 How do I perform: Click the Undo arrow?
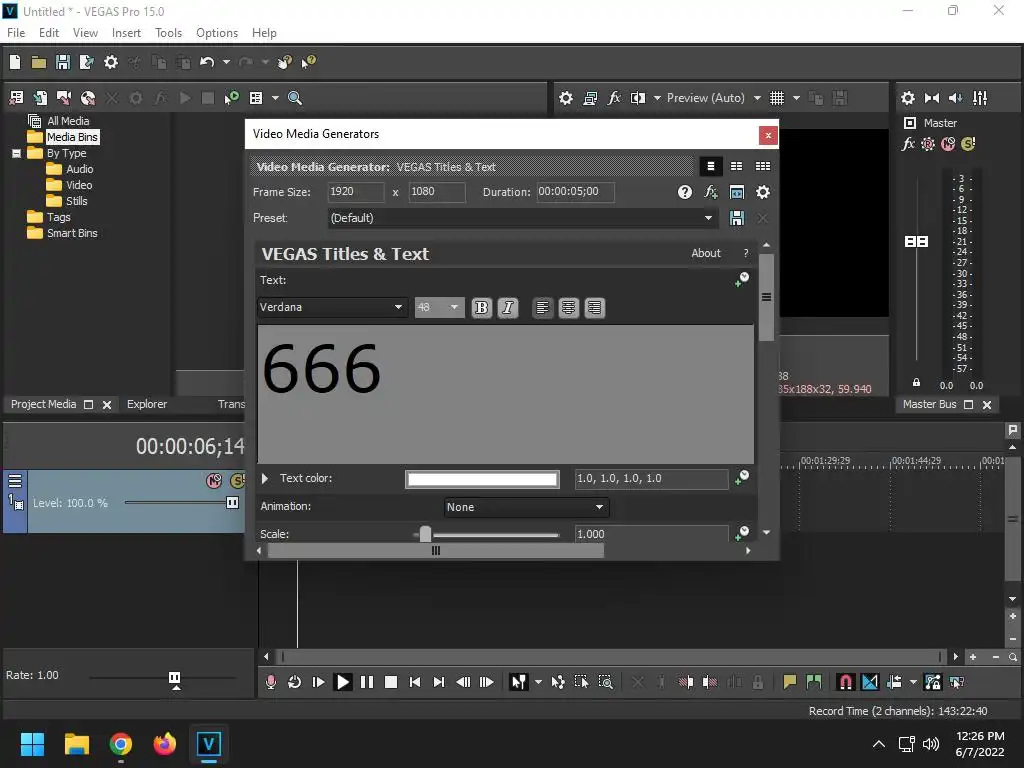(x=207, y=62)
